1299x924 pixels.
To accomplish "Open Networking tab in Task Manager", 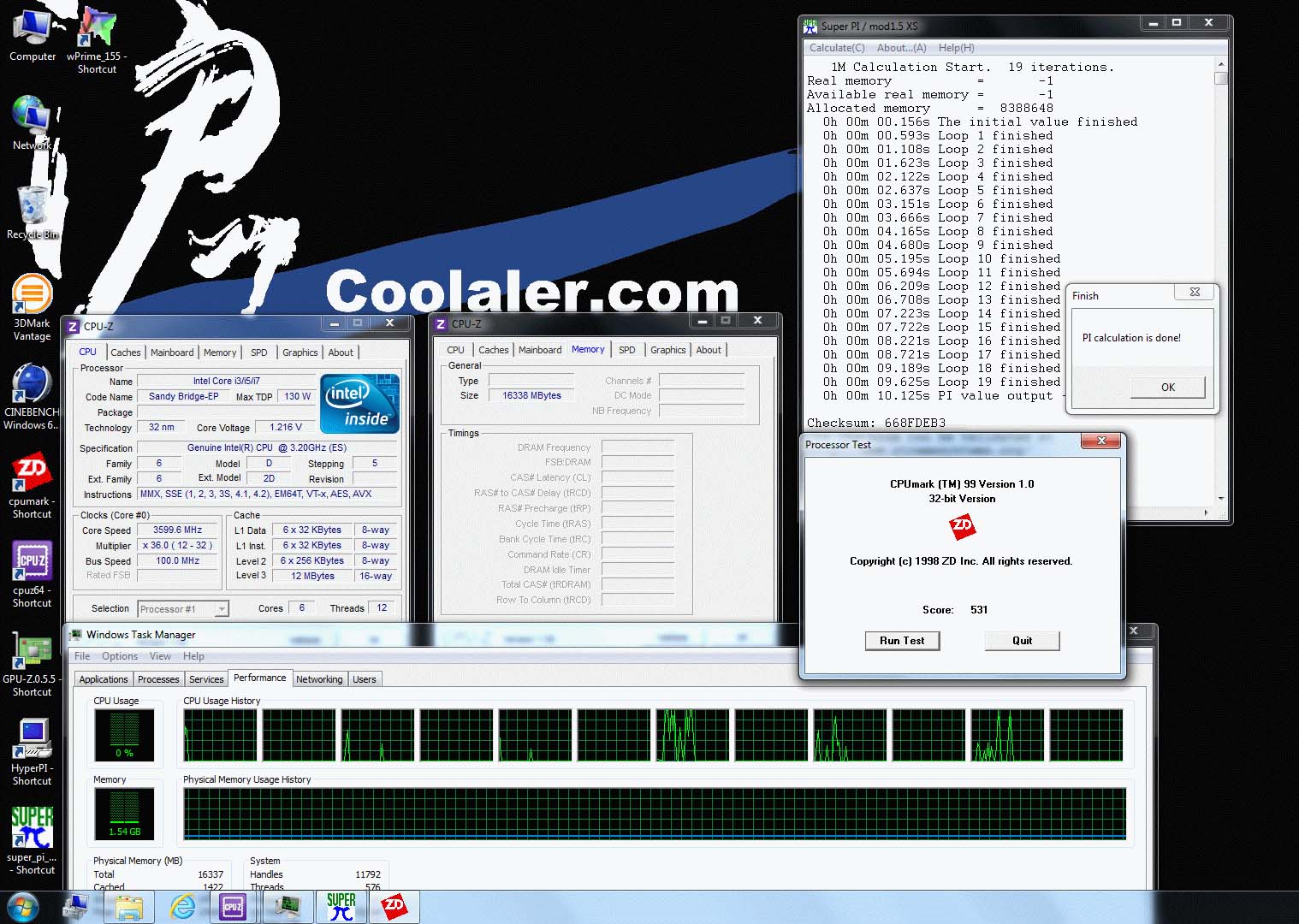I will pyautogui.click(x=319, y=679).
